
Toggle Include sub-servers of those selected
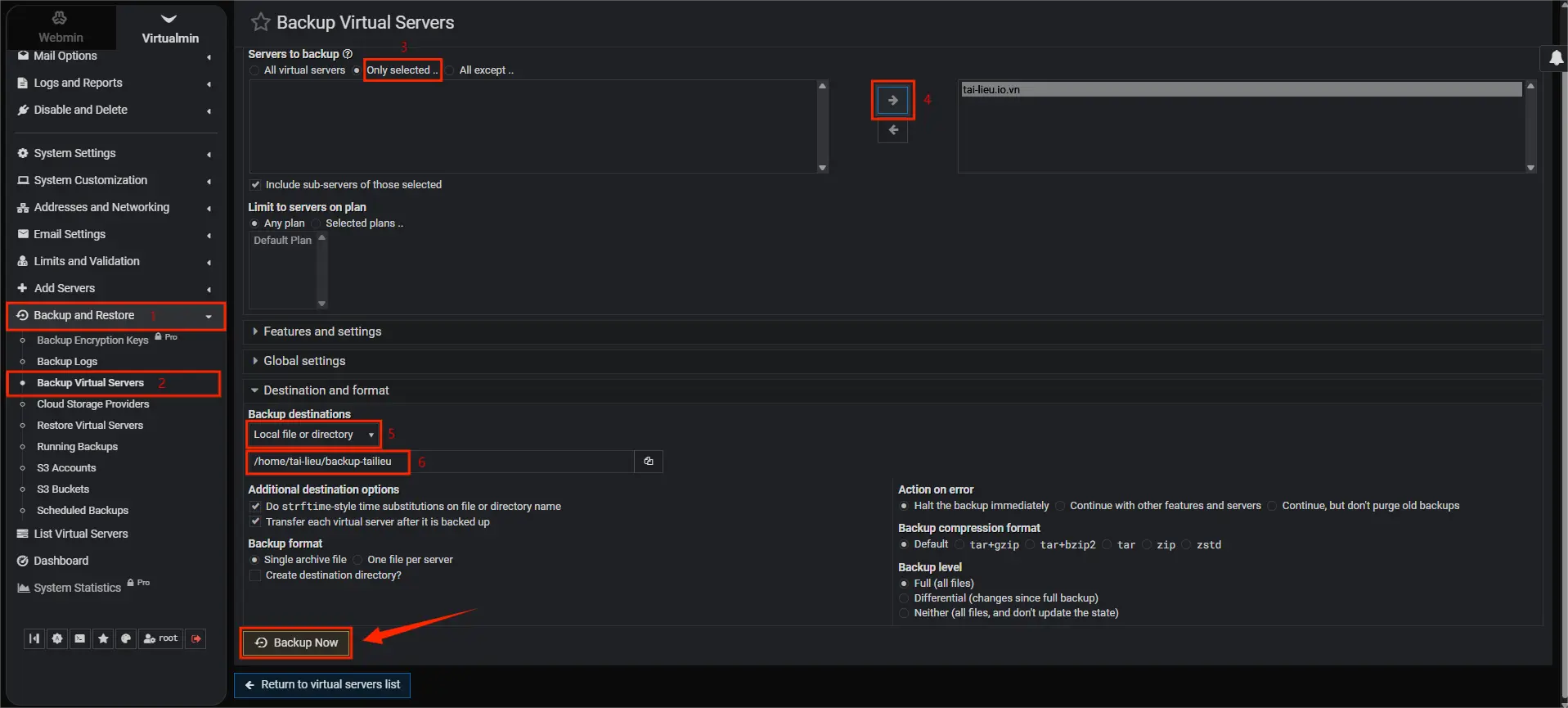coord(255,185)
